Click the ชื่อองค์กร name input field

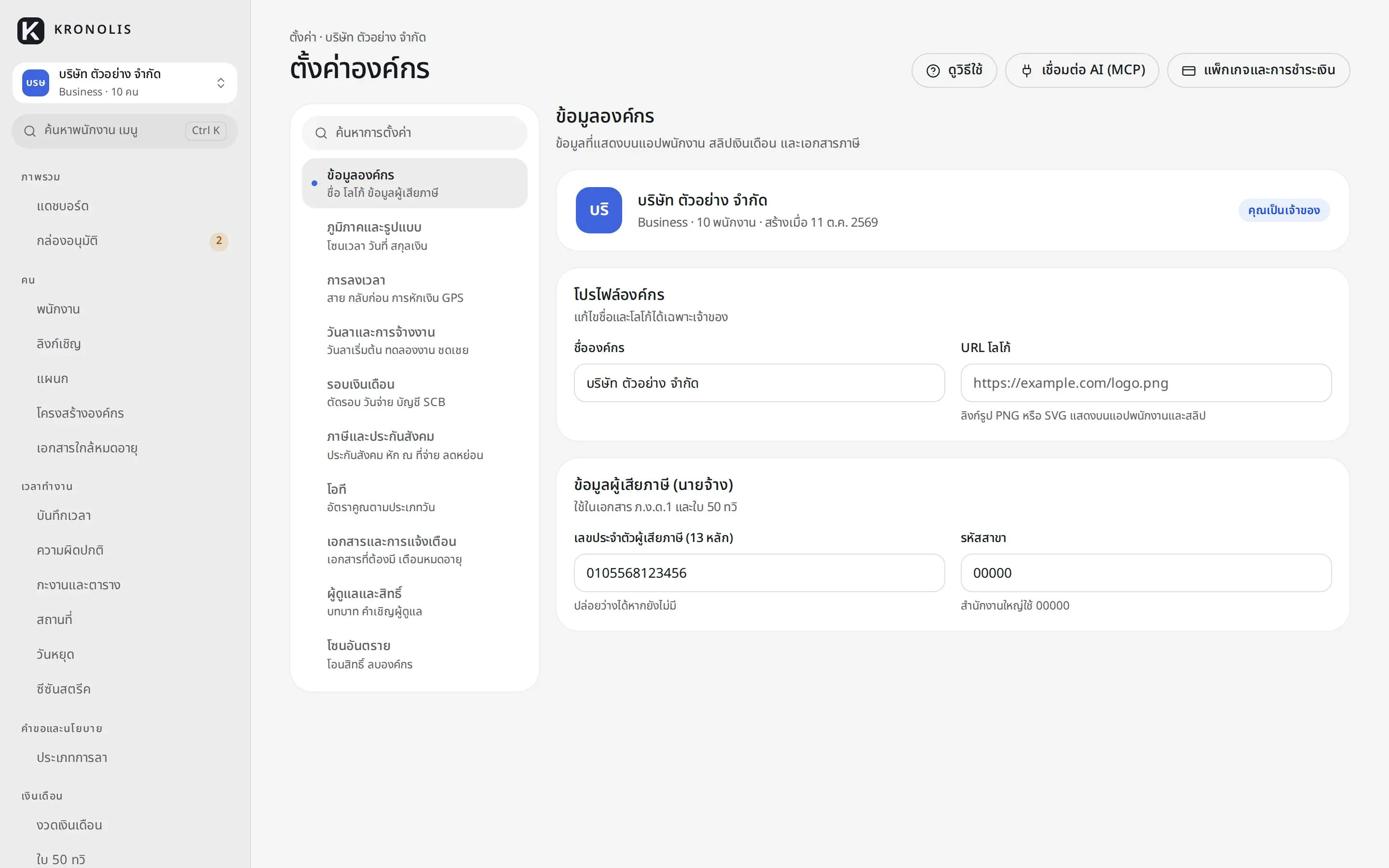tap(759, 383)
